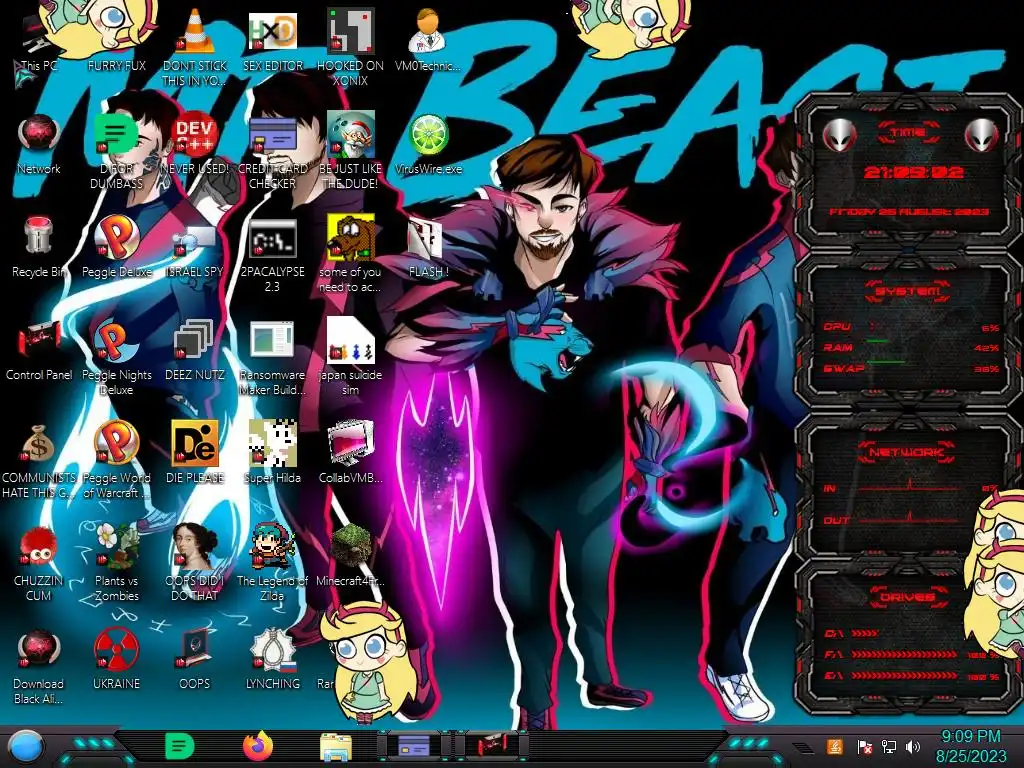Click the right alien head in TIME widget
The width and height of the screenshot is (1024, 768).
(x=982, y=136)
